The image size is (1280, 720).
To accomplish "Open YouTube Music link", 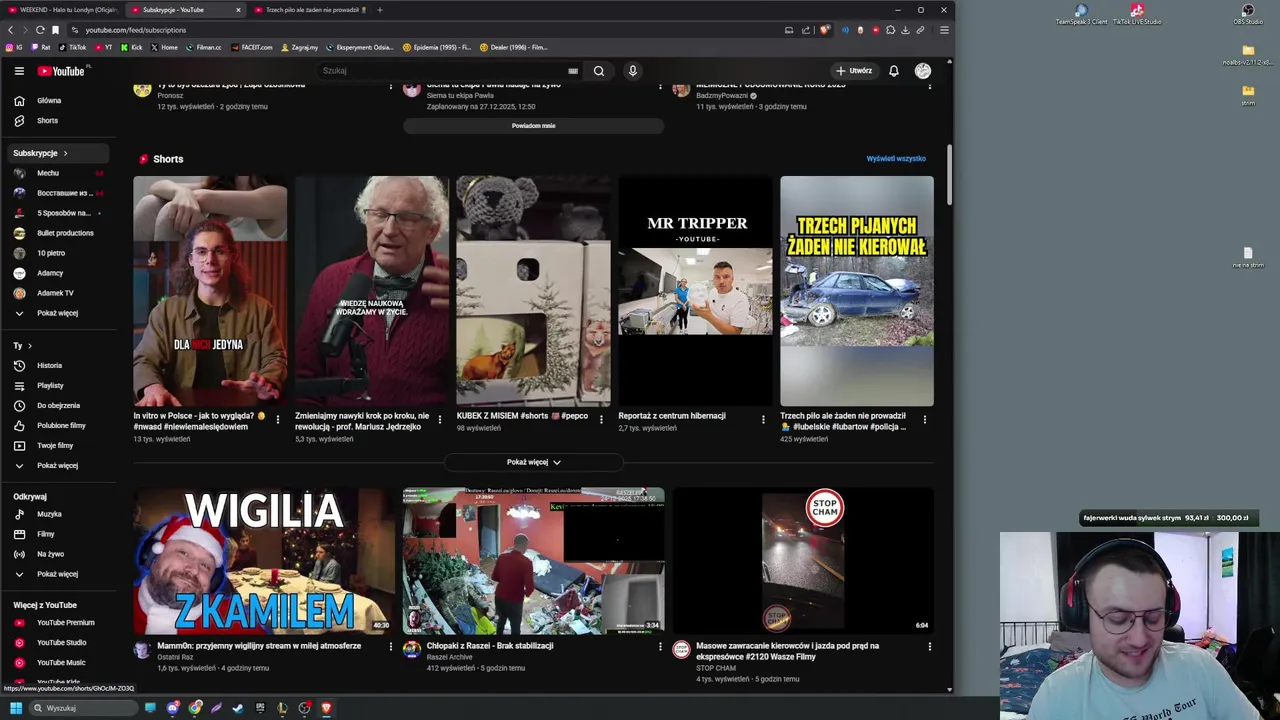I will tap(60, 663).
